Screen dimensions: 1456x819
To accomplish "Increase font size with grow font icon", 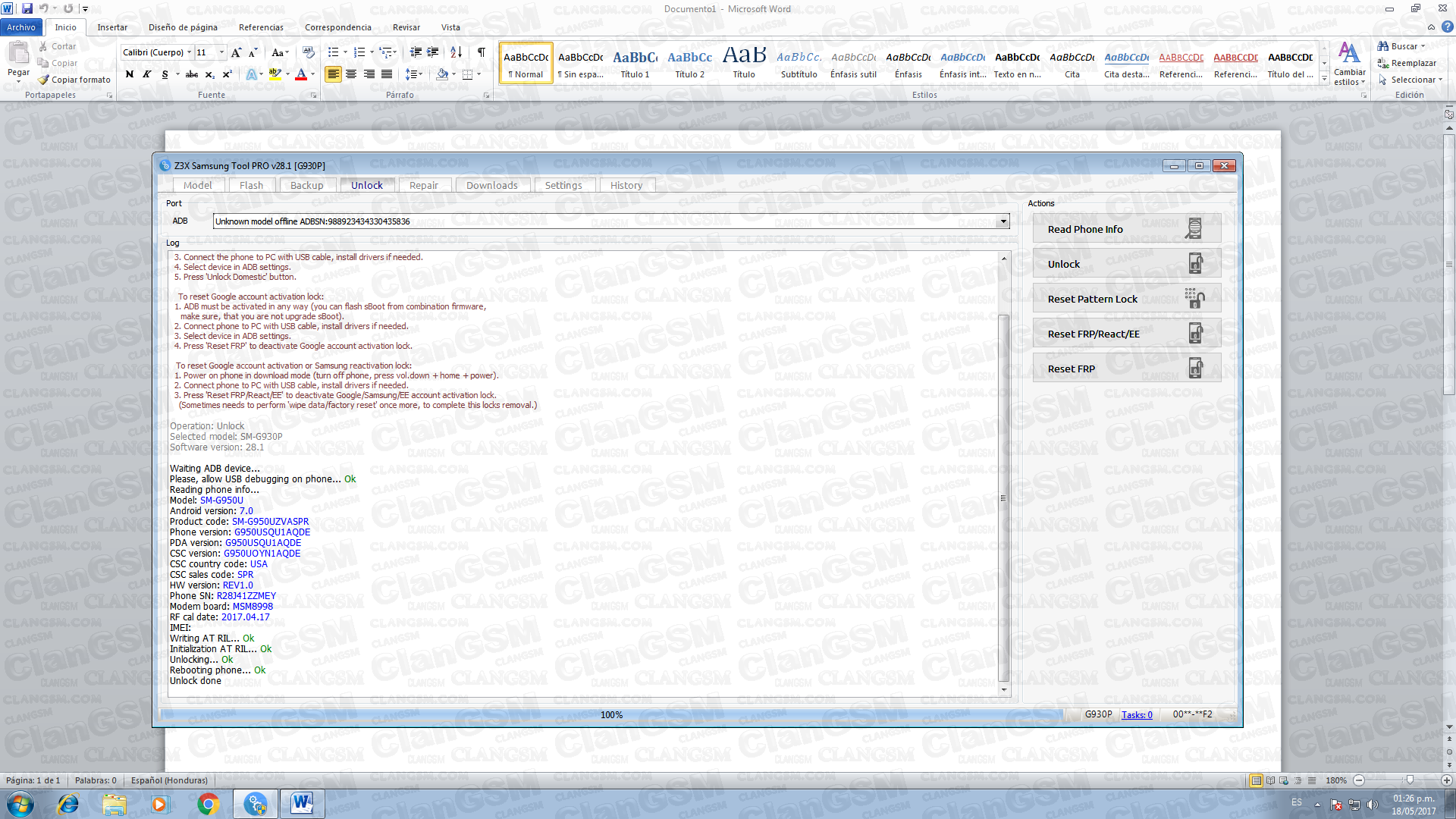I will (x=237, y=52).
